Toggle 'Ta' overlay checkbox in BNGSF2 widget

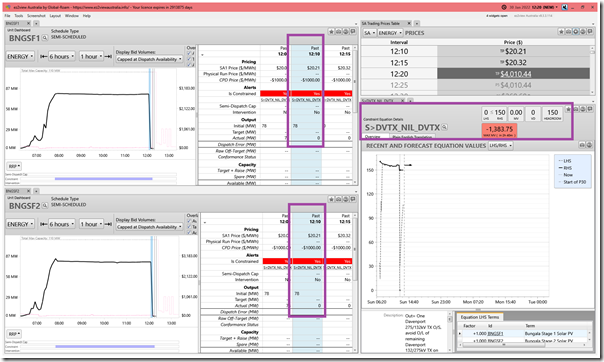pos(189,227)
